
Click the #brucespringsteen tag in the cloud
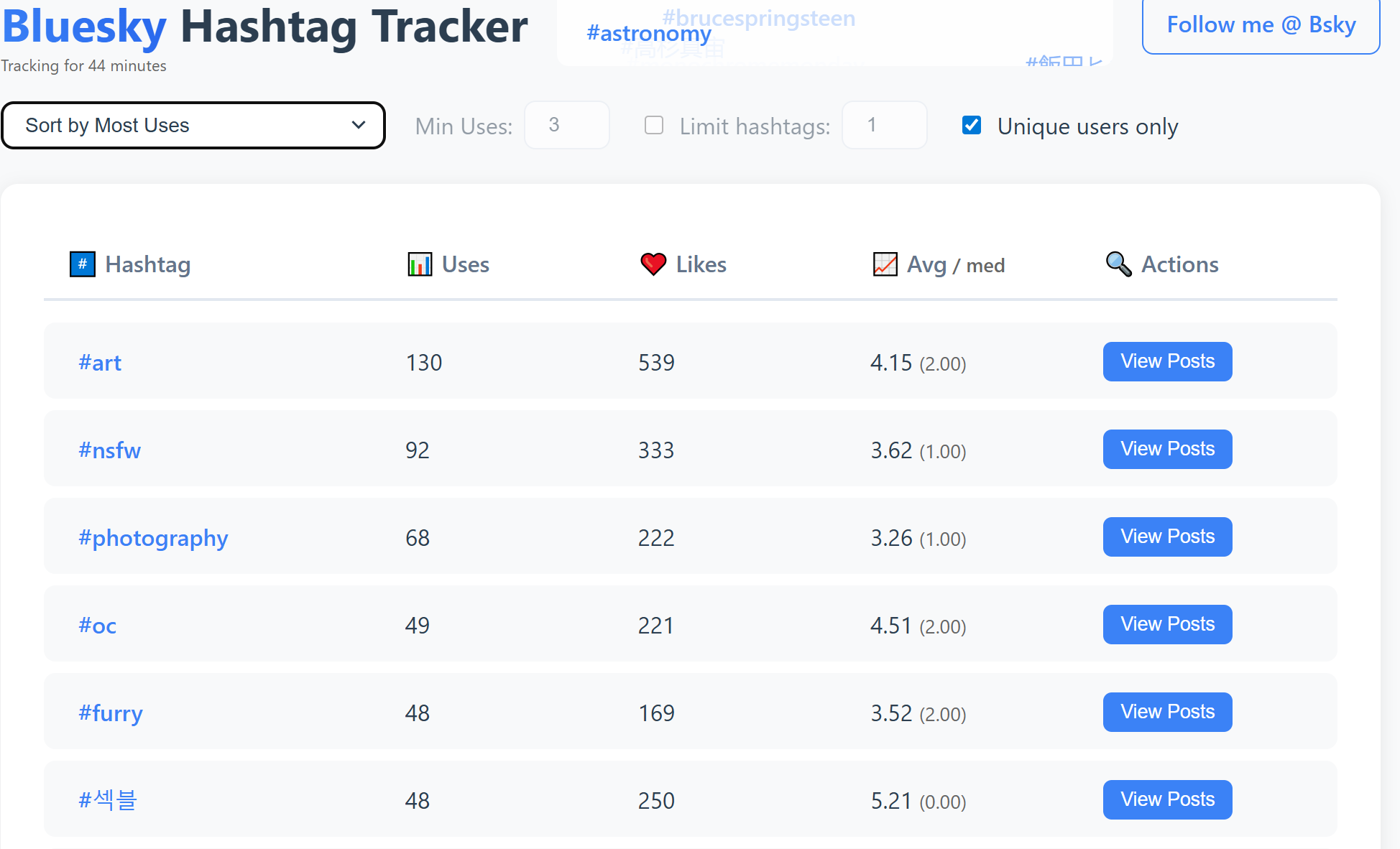[759, 18]
